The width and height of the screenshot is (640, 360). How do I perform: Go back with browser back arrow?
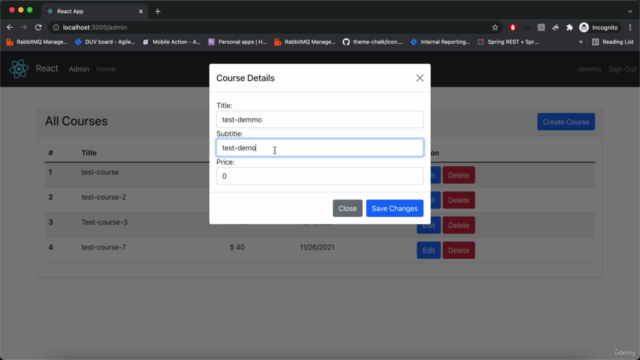[10, 27]
